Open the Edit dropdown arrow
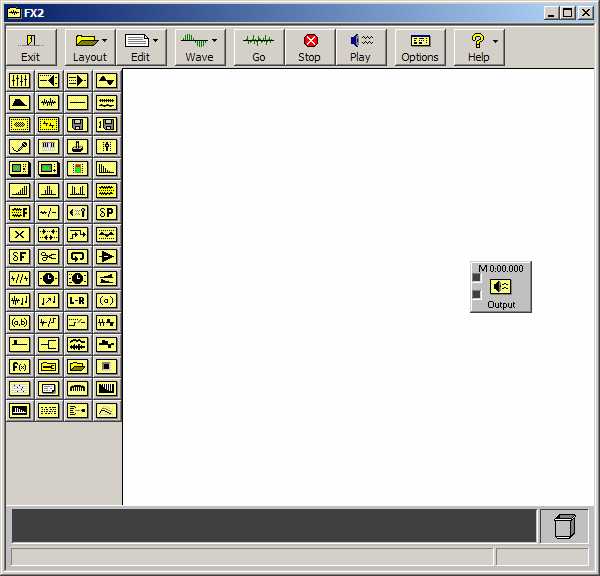Viewport: 600px width, 576px height. pyautogui.click(x=156, y=41)
